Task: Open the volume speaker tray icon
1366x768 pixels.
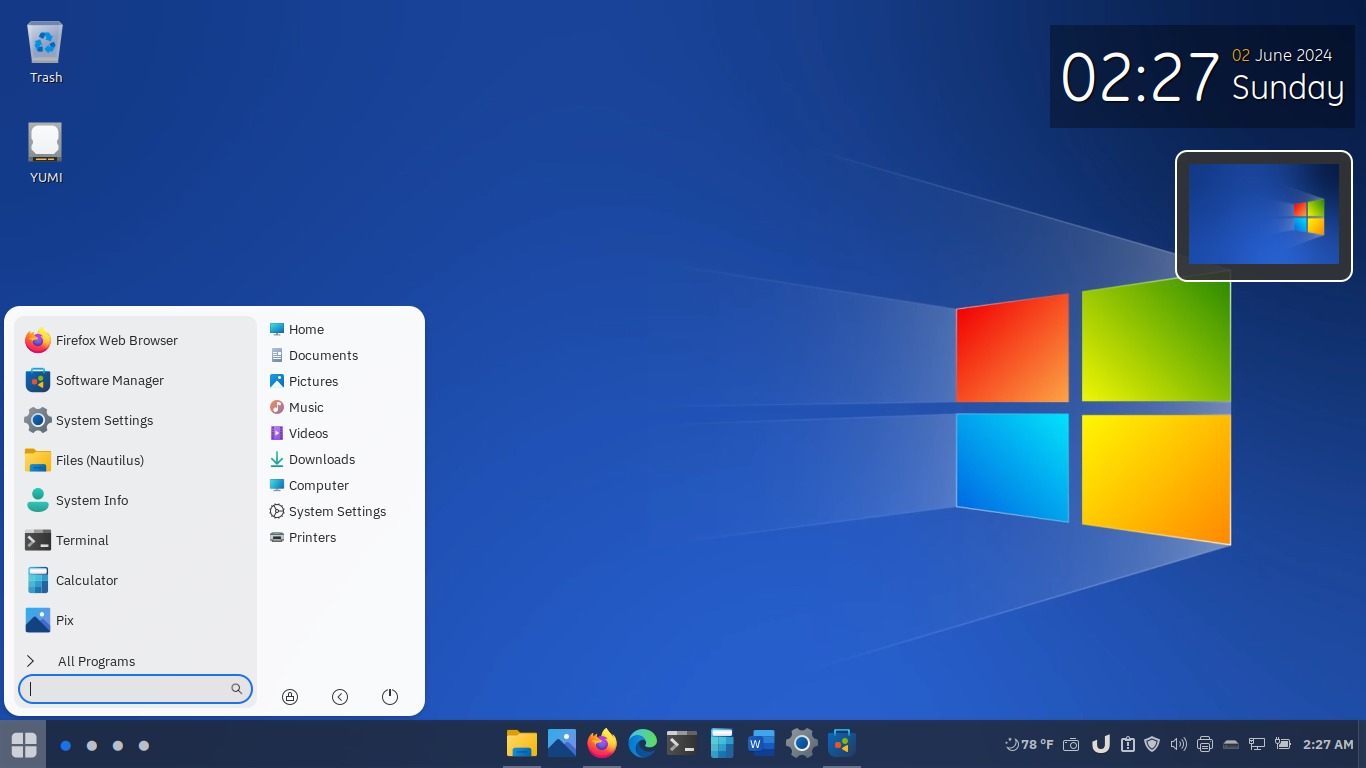Action: (1178, 744)
